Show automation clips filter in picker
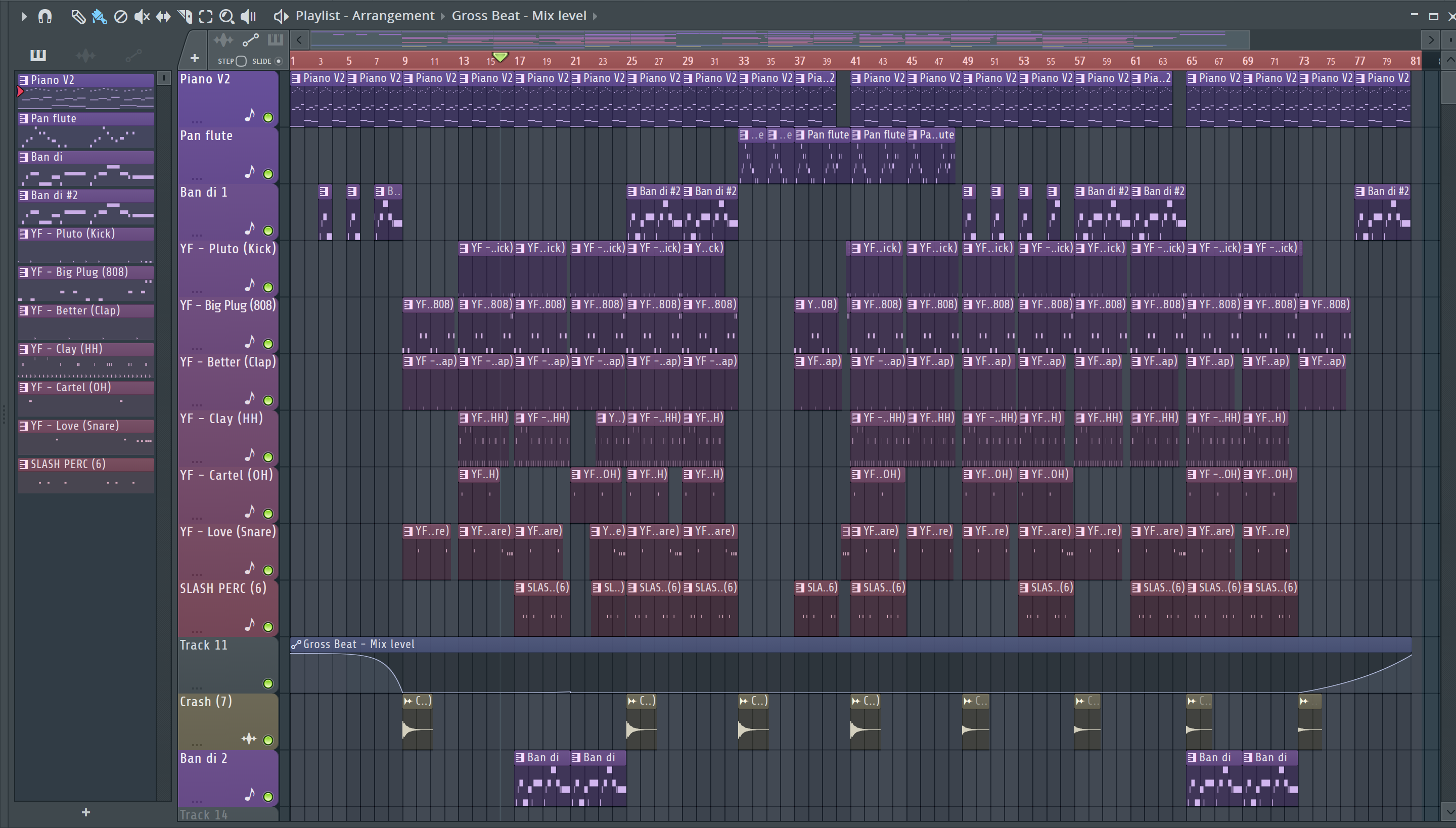The width and height of the screenshot is (1456, 828). click(133, 55)
